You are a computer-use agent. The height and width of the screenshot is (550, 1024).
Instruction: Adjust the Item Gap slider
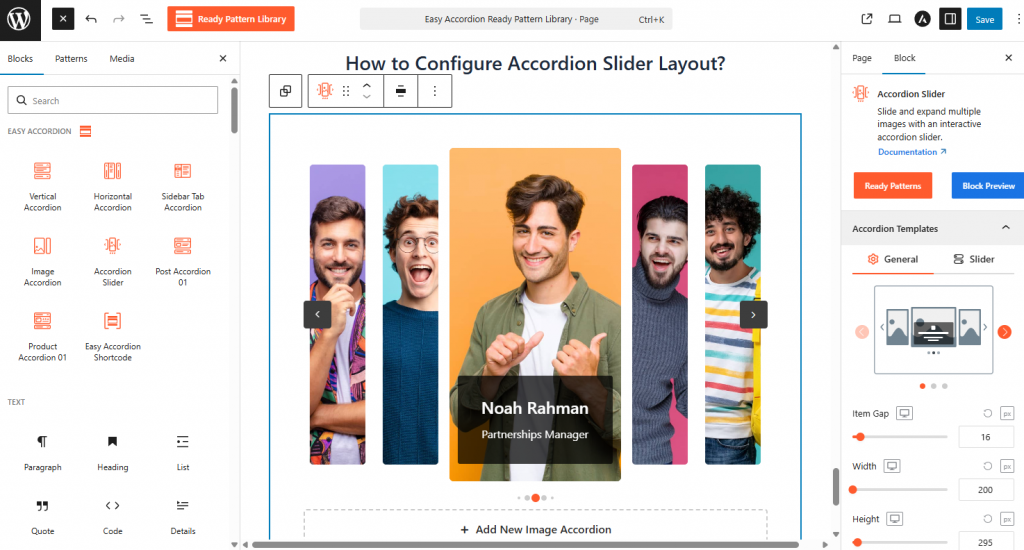[x=900, y=437]
